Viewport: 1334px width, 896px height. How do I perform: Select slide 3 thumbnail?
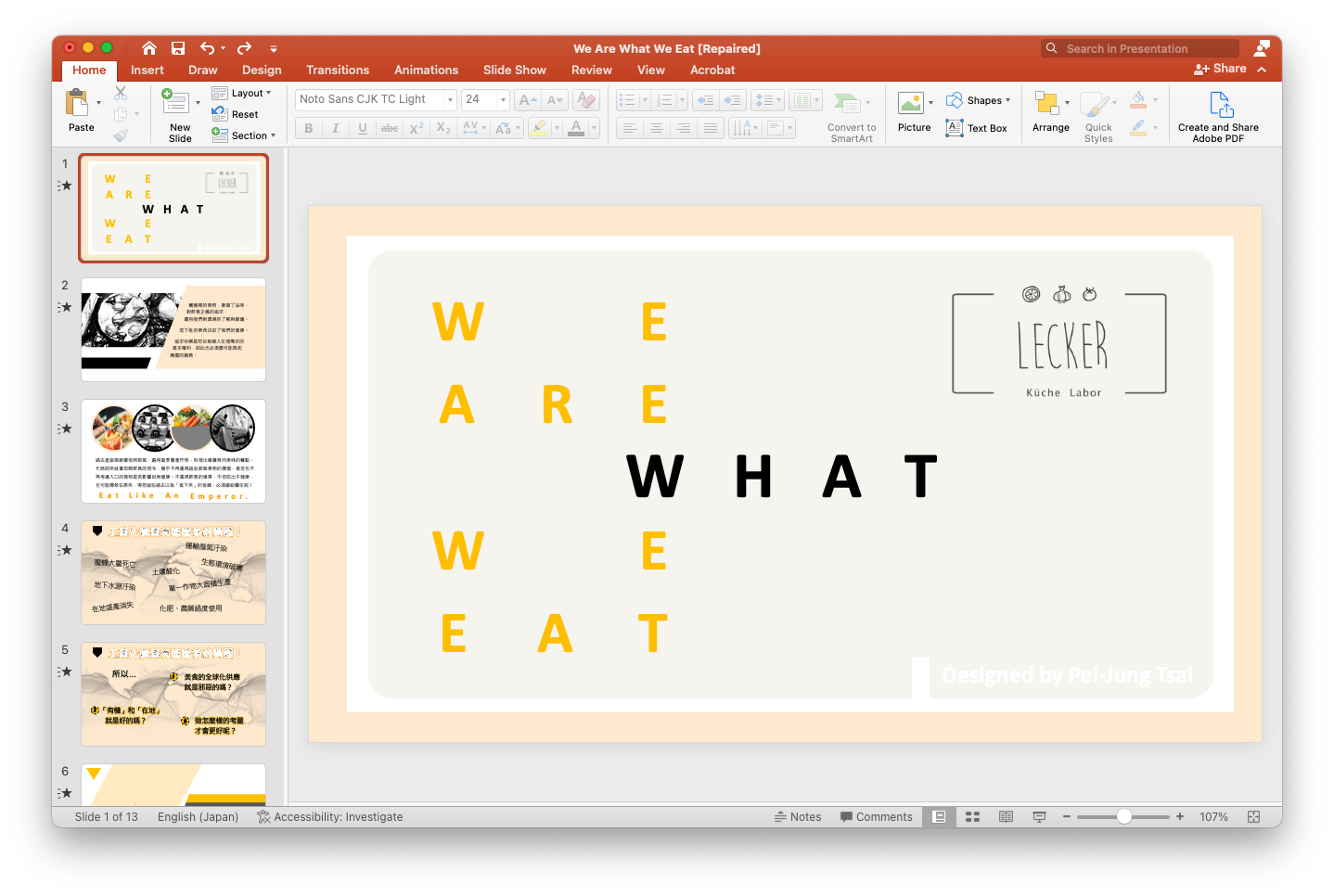click(x=173, y=452)
